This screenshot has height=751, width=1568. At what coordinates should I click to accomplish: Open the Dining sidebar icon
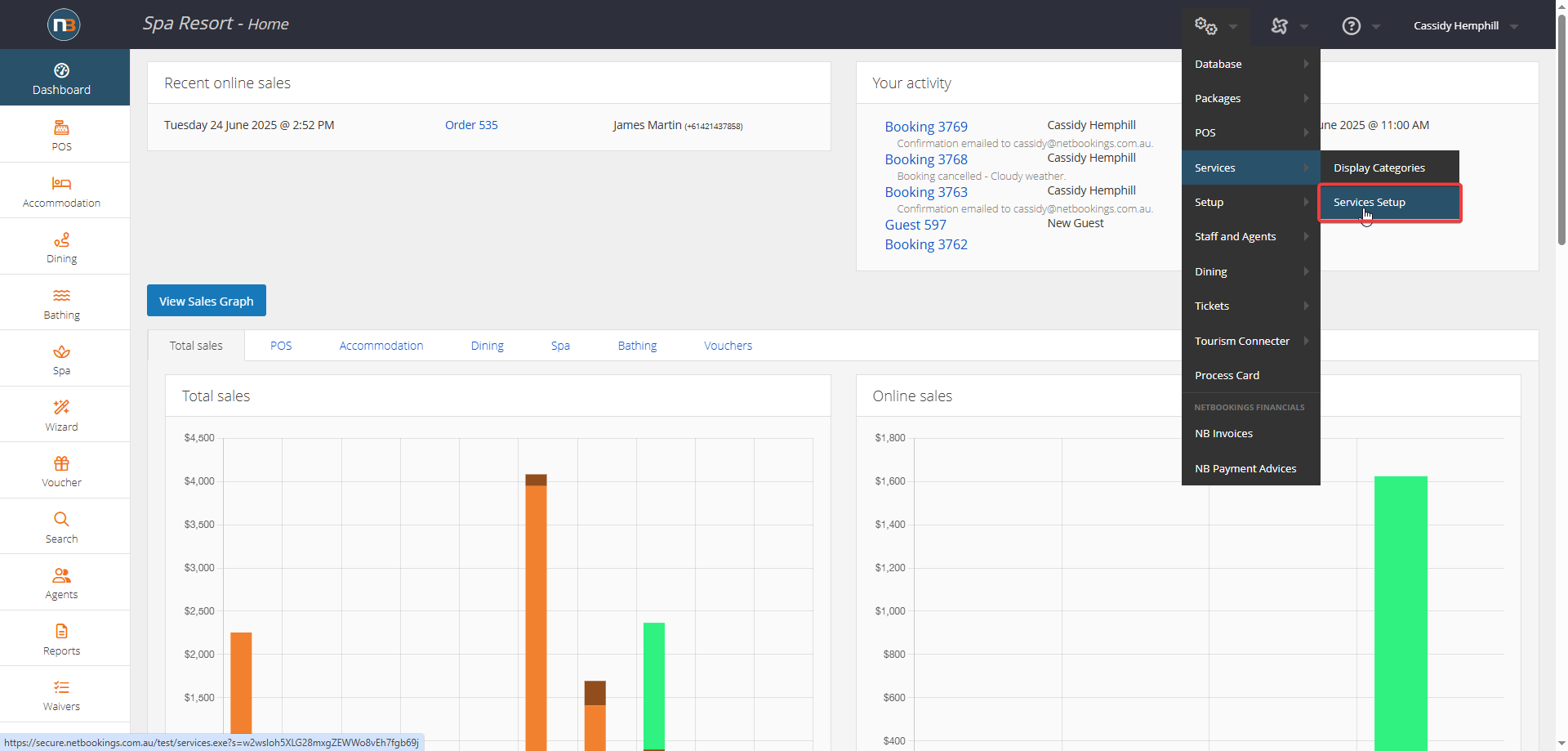tap(61, 239)
